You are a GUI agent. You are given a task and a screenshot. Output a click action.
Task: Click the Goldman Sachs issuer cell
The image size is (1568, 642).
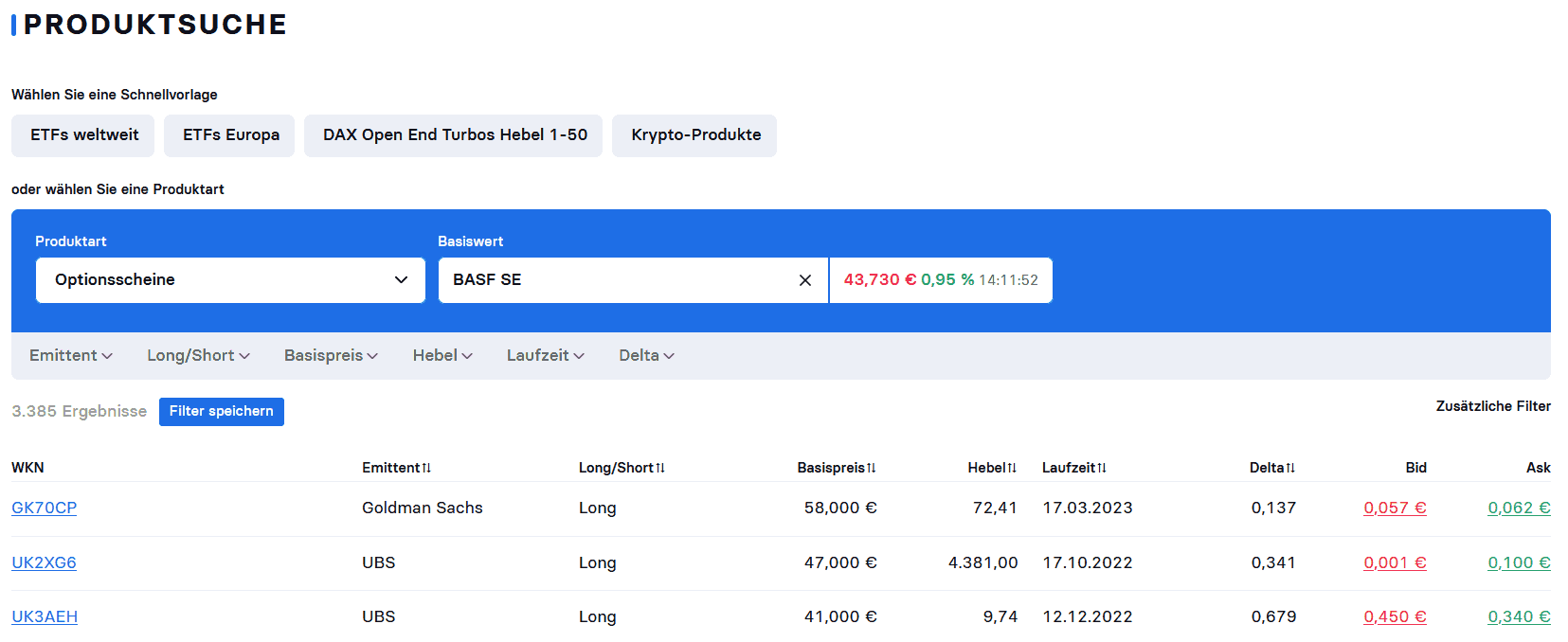coord(423,508)
